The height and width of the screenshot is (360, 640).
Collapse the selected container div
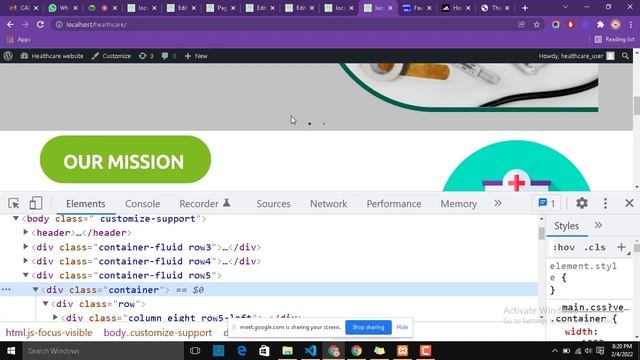36,289
